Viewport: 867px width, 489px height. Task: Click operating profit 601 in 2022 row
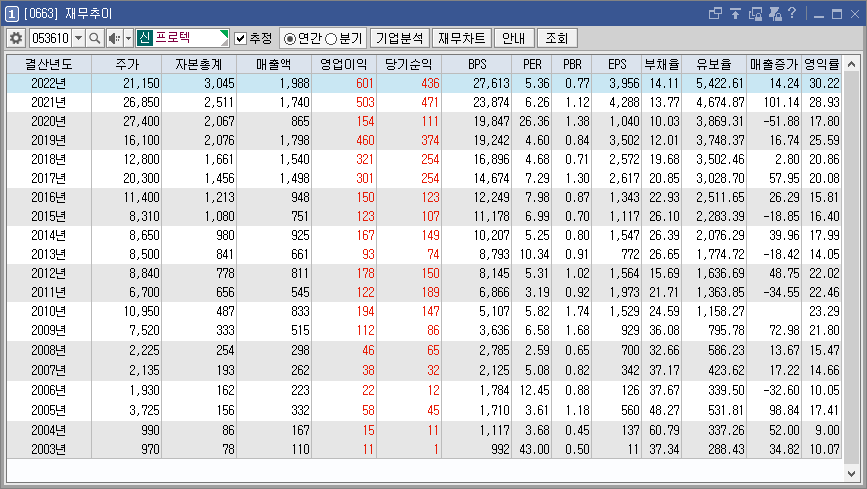(x=365, y=84)
